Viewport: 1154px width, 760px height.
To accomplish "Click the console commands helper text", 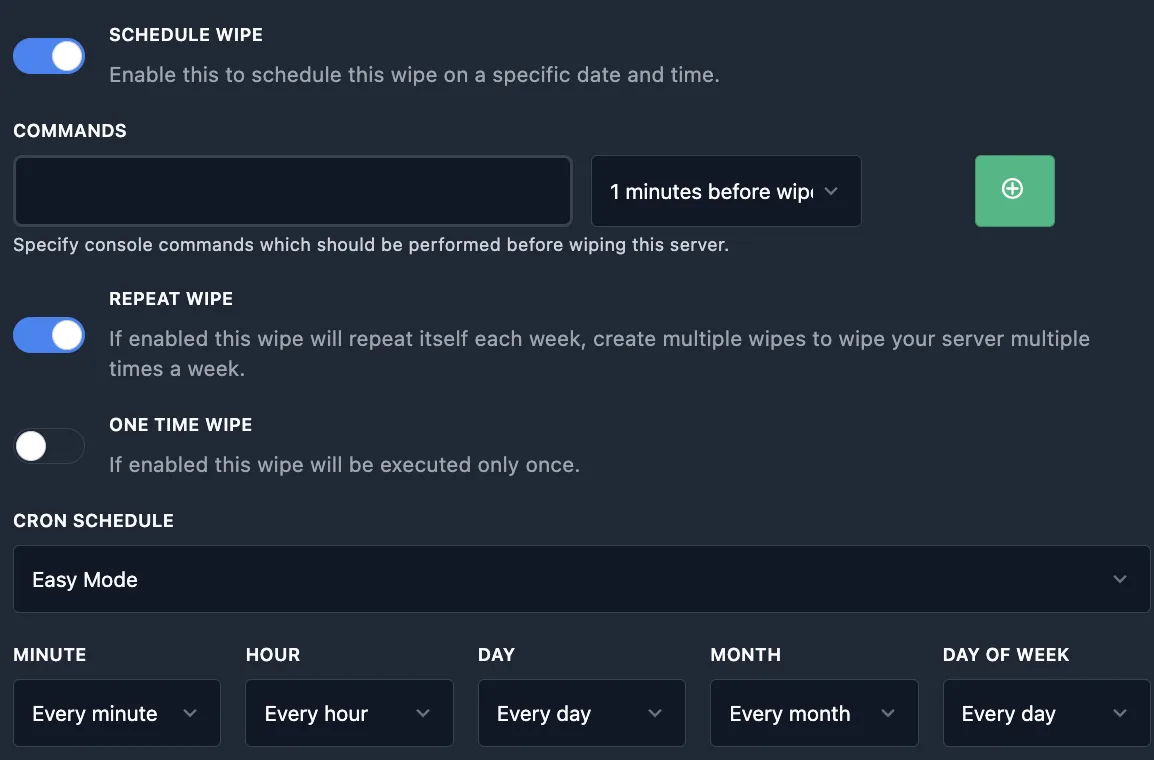I will pos(370,245).
